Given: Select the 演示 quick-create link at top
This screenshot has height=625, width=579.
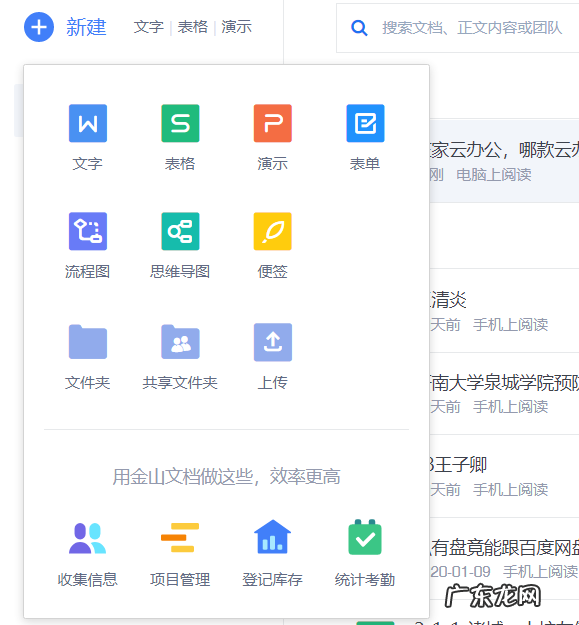Looking at the screenshot, I should 236,27.
